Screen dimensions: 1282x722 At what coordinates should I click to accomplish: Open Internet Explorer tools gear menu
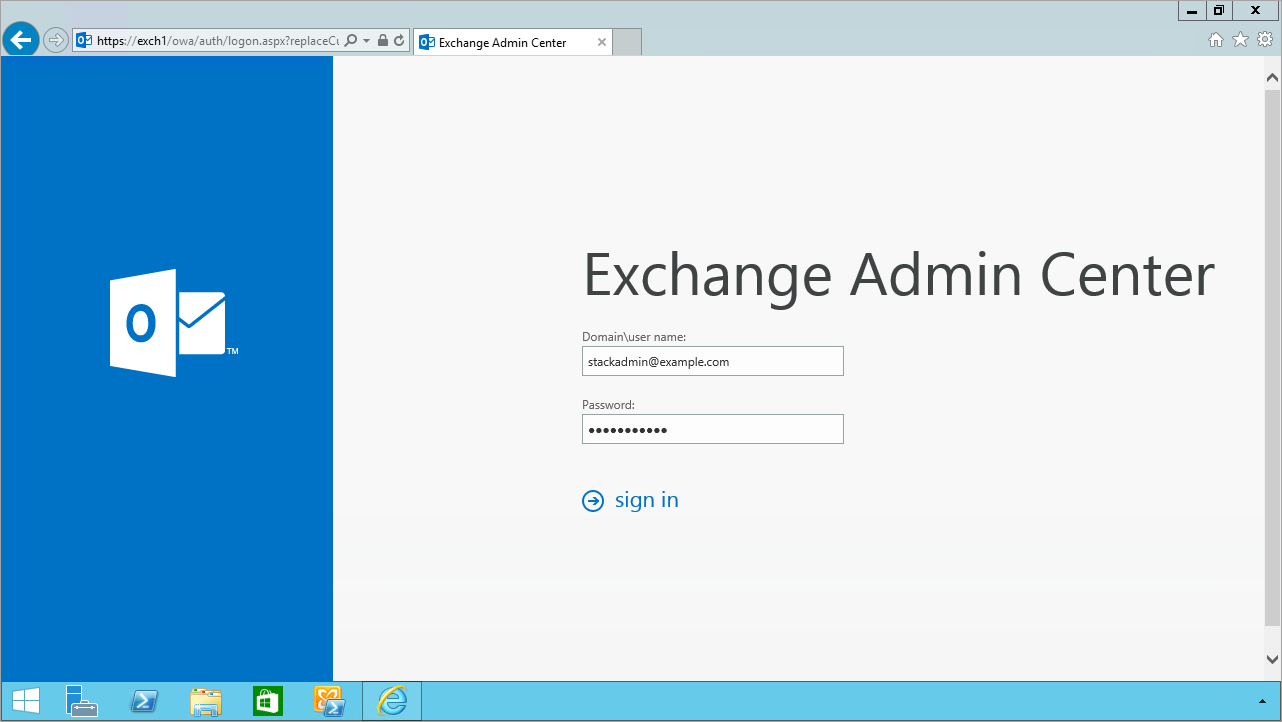point(1265,40)
